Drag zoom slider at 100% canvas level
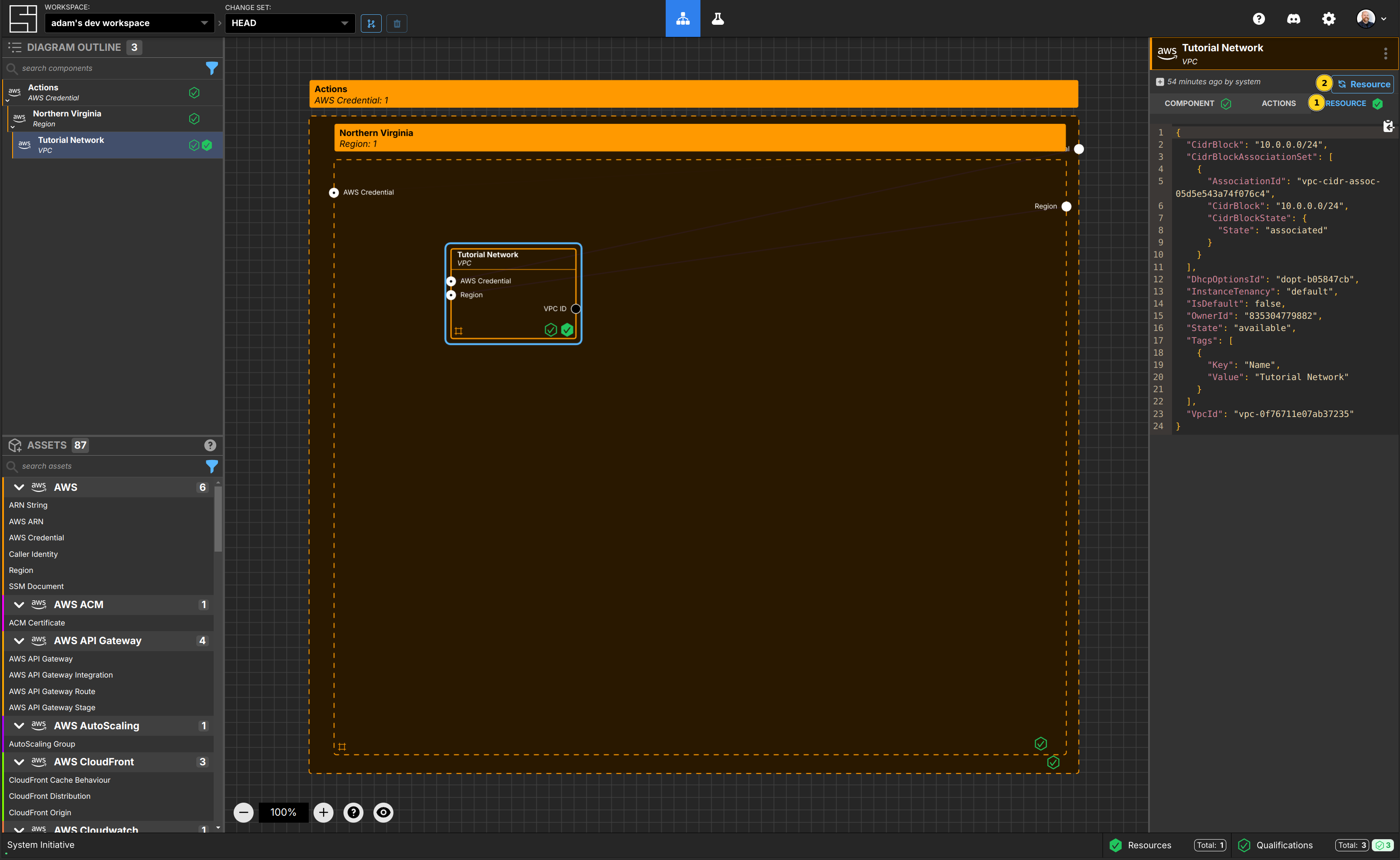This screenshot has height=860, width=1400. (284, 812)
